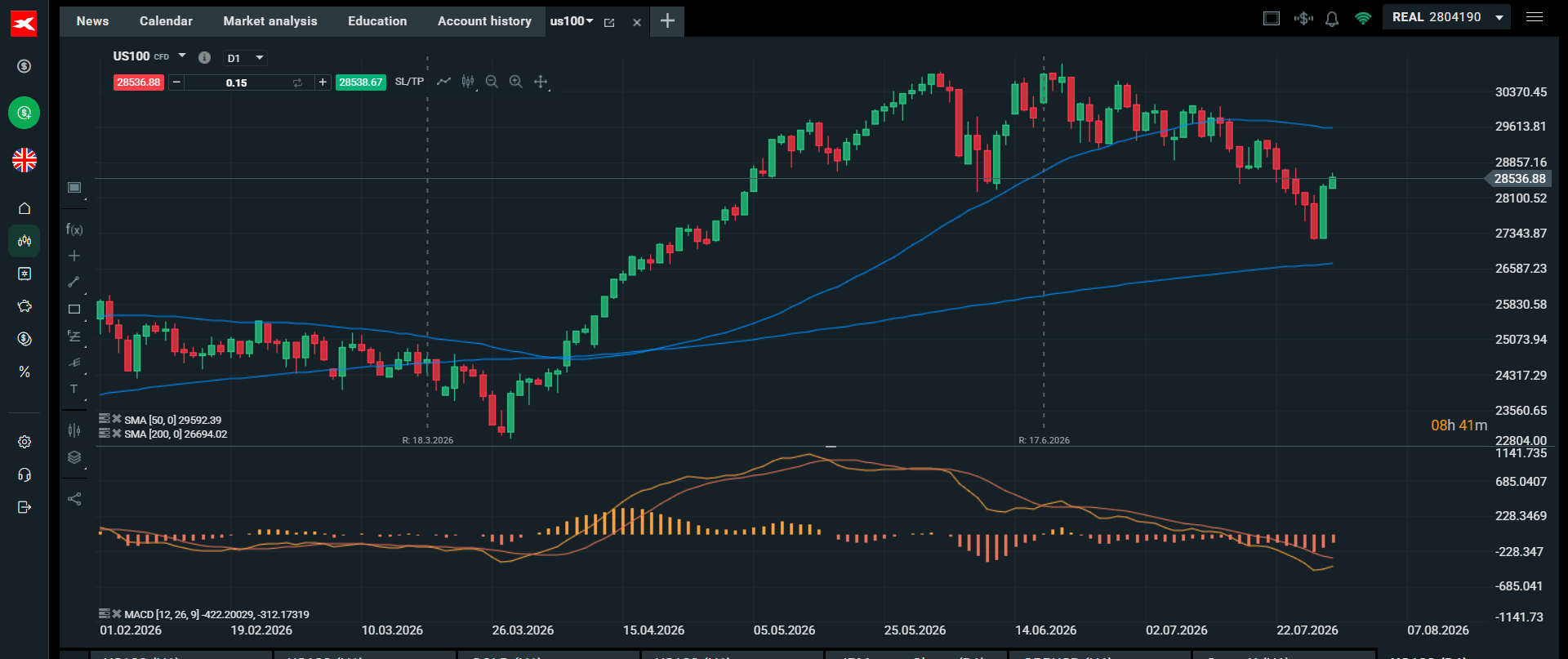Toggle SL/TP on the order panel
This screenshot has width=1568, height=659.
(409, 82)
